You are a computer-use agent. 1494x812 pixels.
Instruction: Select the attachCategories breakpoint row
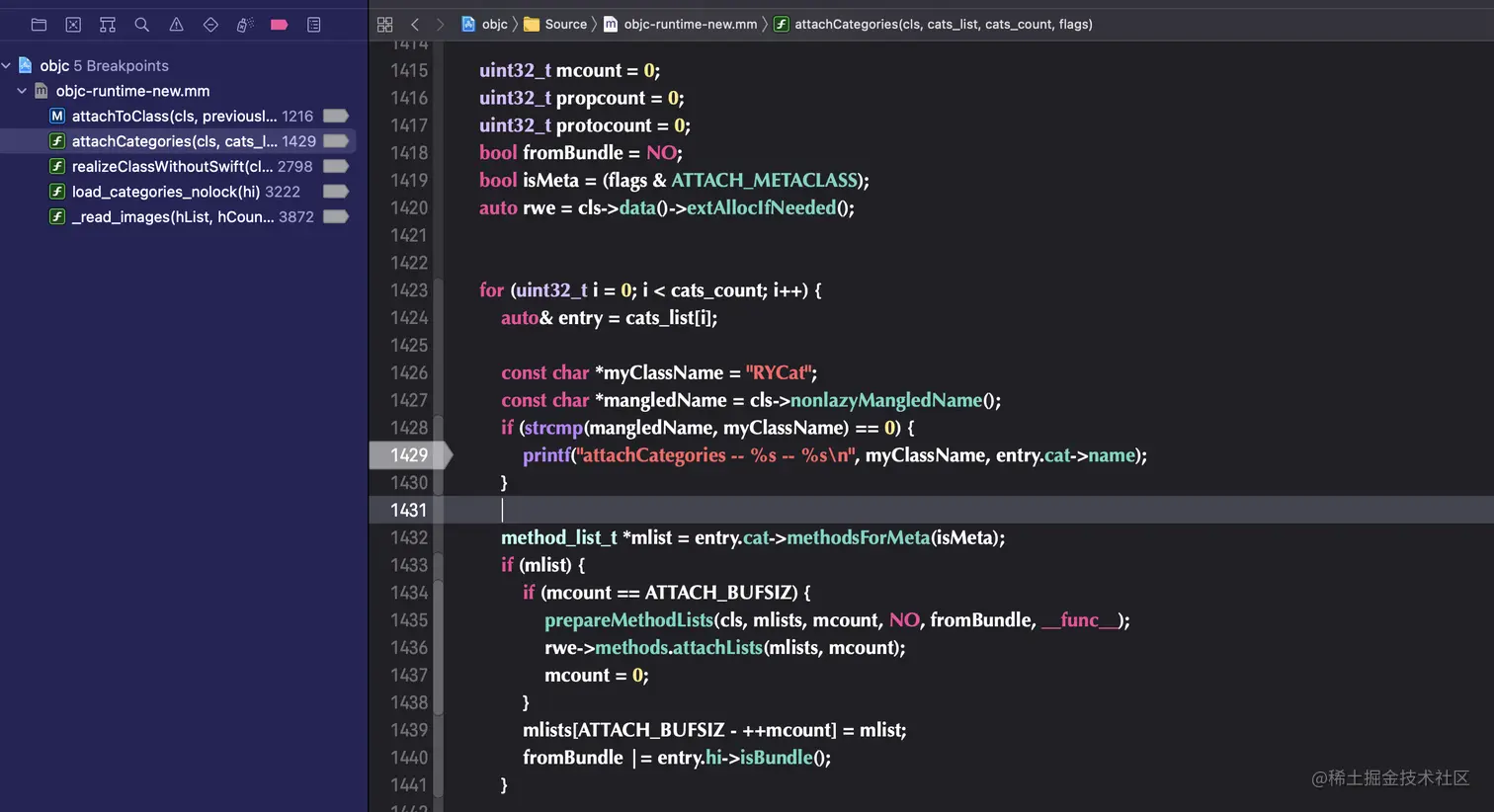click(178, 141)
